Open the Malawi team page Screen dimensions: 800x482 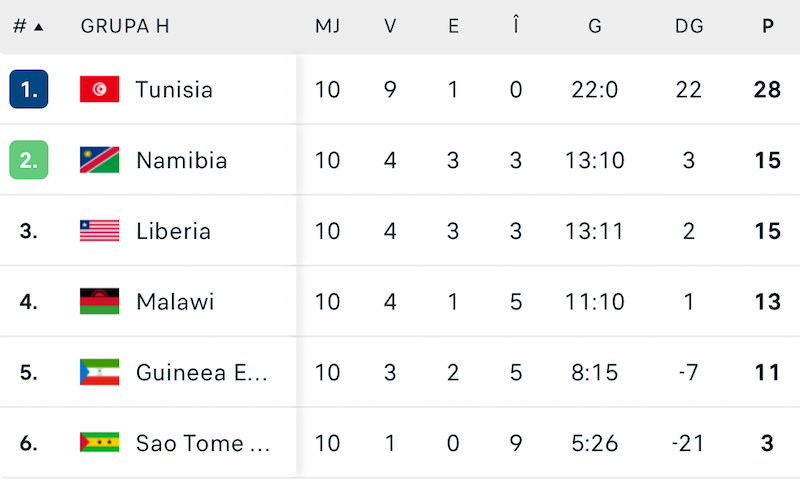coord(175,301)
